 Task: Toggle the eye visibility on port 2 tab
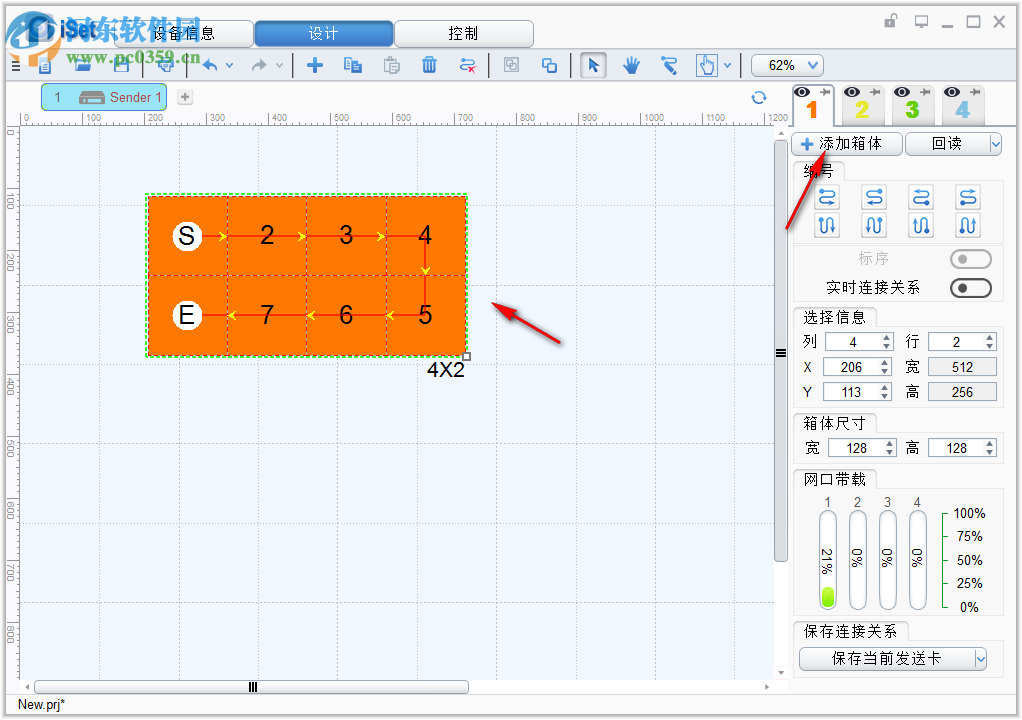tap(851, 92)
